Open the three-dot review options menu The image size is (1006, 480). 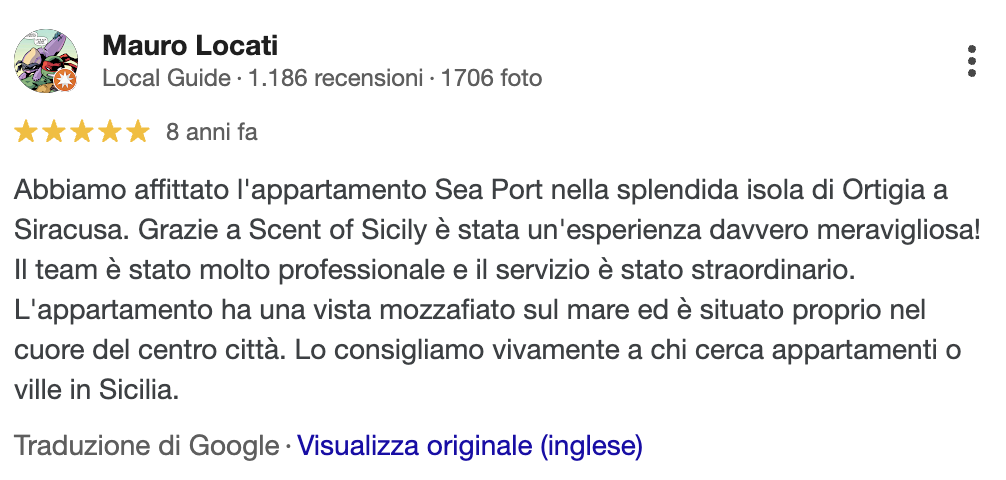(971, 62)
